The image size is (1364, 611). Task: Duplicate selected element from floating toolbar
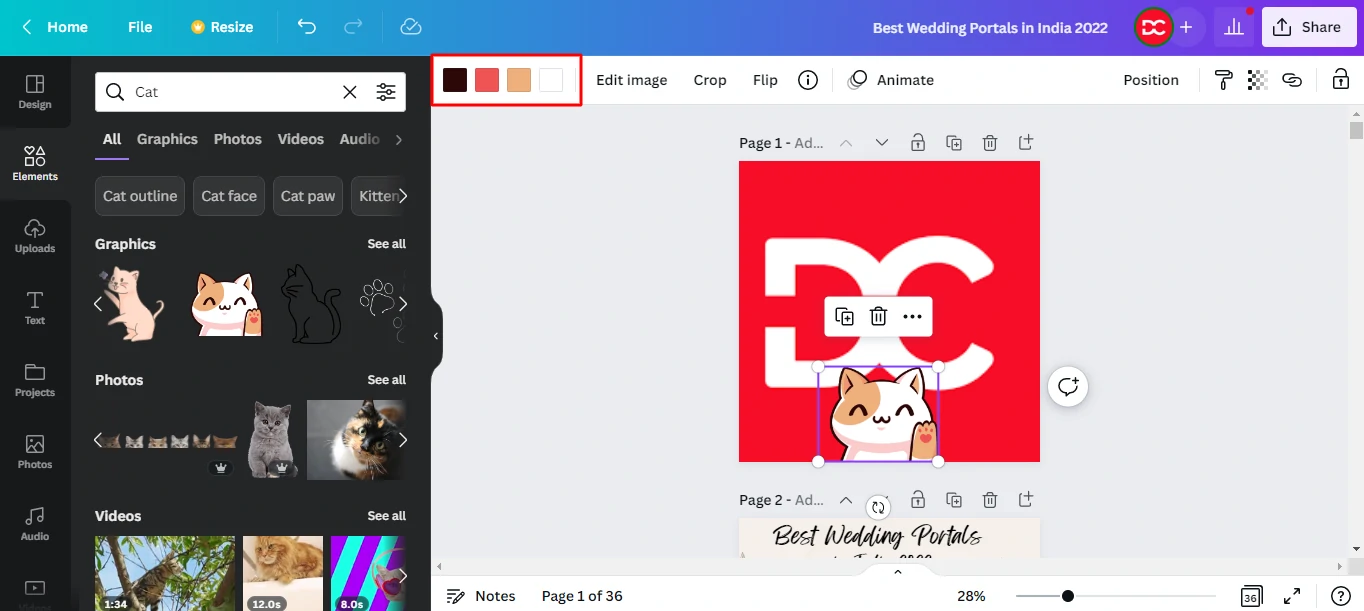(x=845, y=317)
